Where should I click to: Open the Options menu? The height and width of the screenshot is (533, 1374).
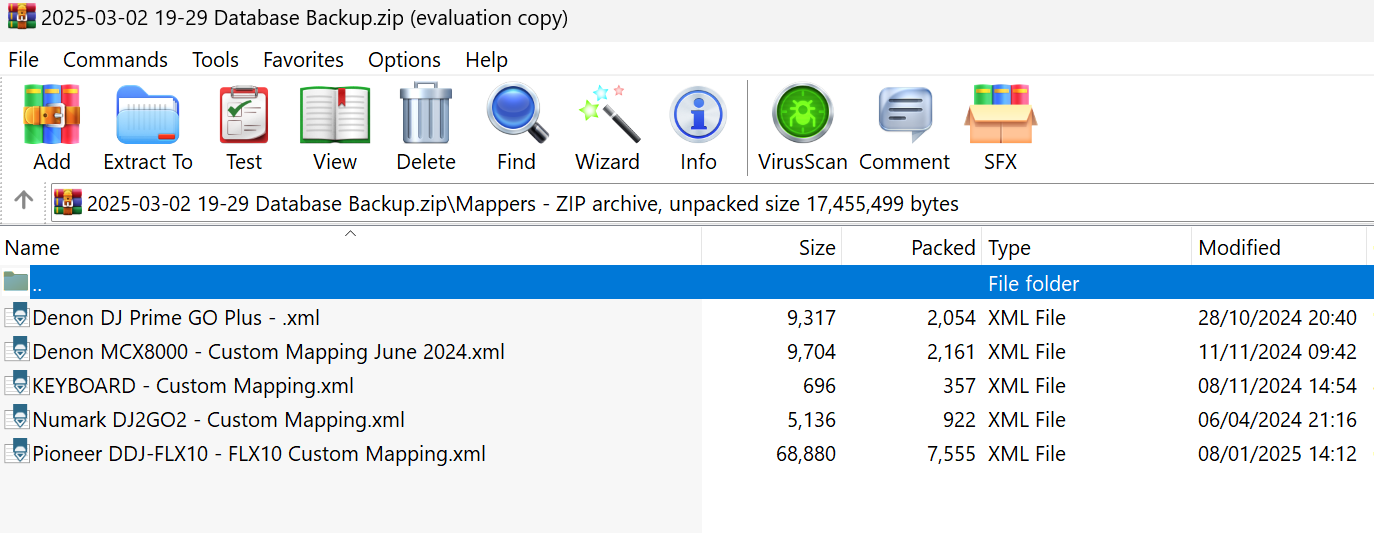405,60
